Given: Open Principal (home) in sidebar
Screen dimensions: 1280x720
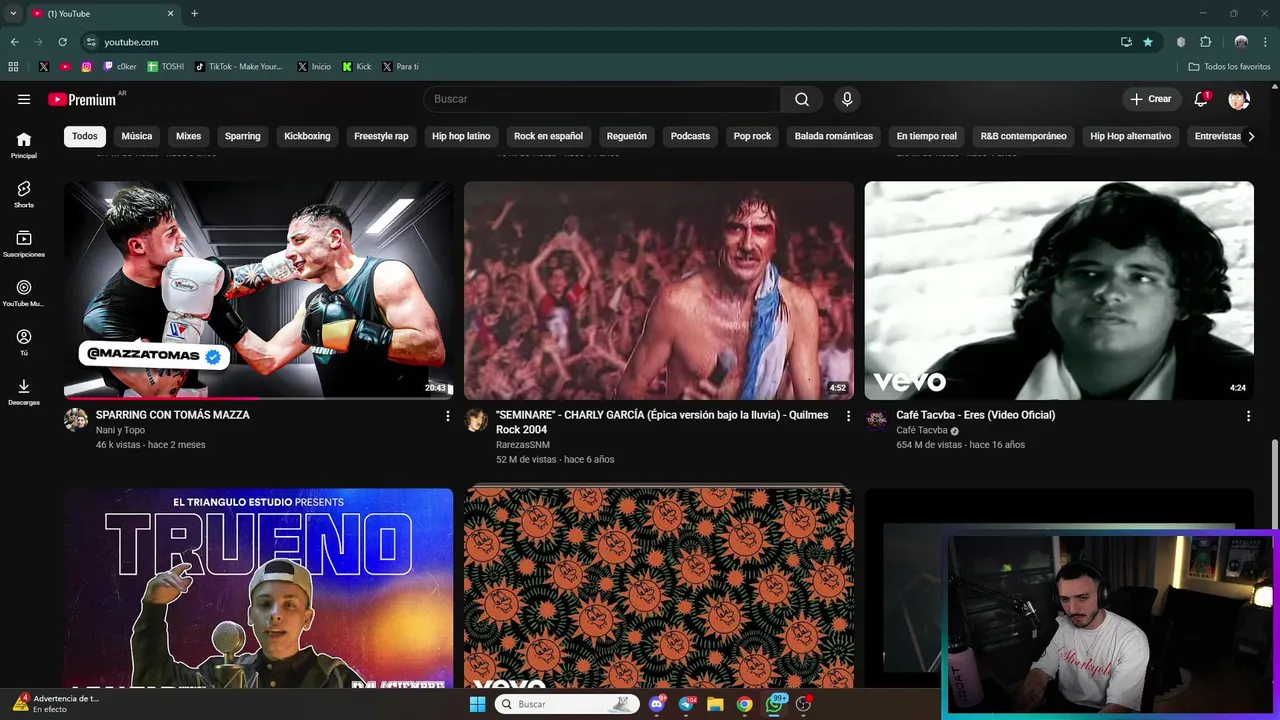Looking at the screenshot, I should (24, 145).
